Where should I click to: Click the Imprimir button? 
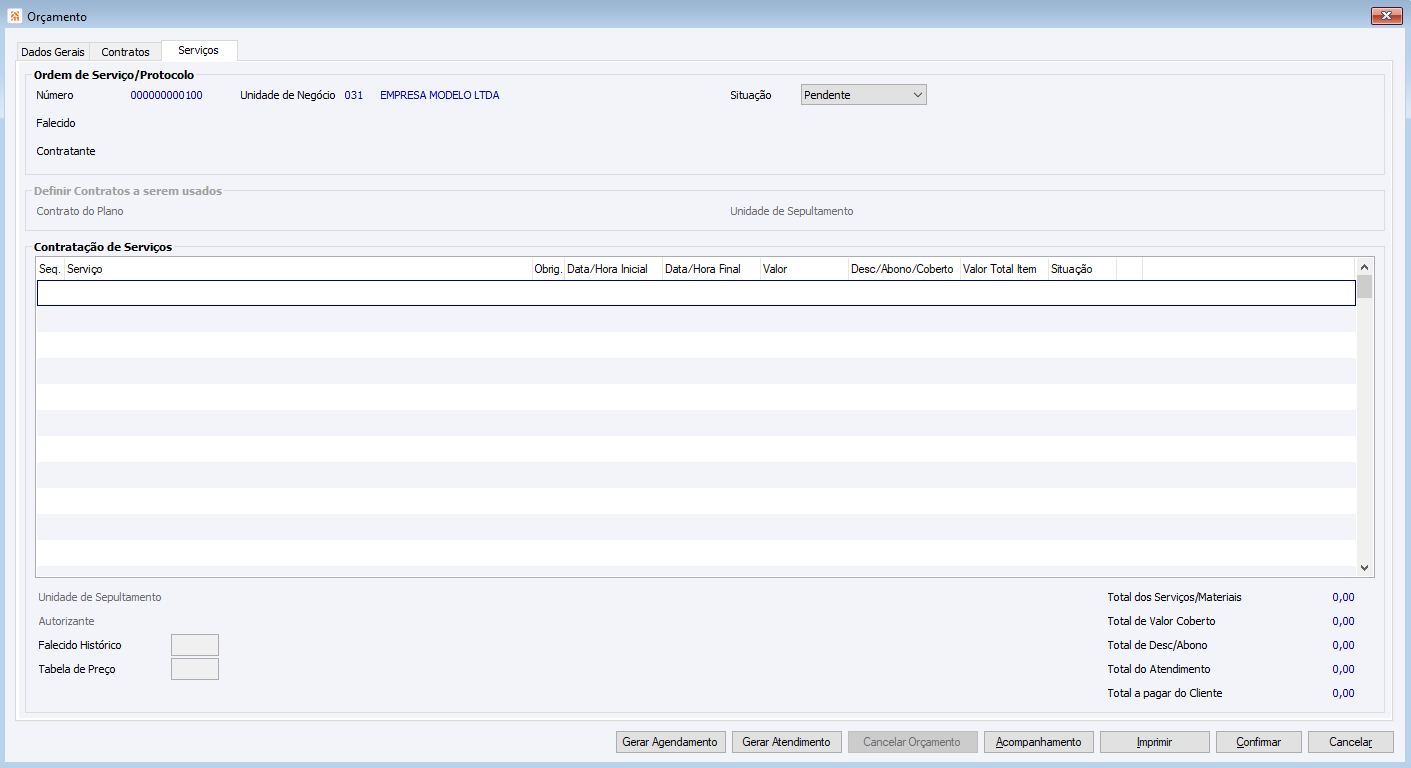pyautogui.click(x=1154, y=742)
